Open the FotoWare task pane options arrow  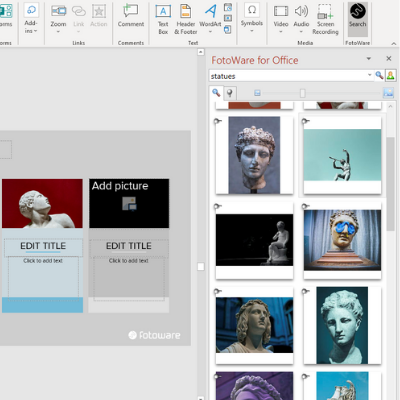369,59
